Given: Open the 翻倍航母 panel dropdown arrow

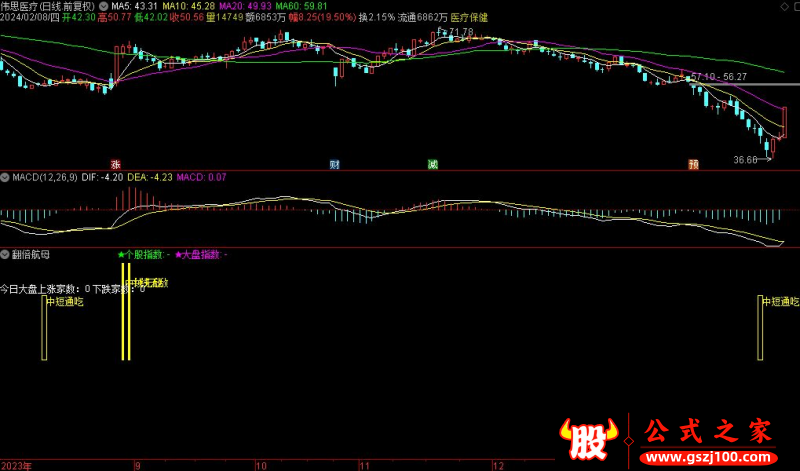Looking at the screenshot, I should pos(5,254).
